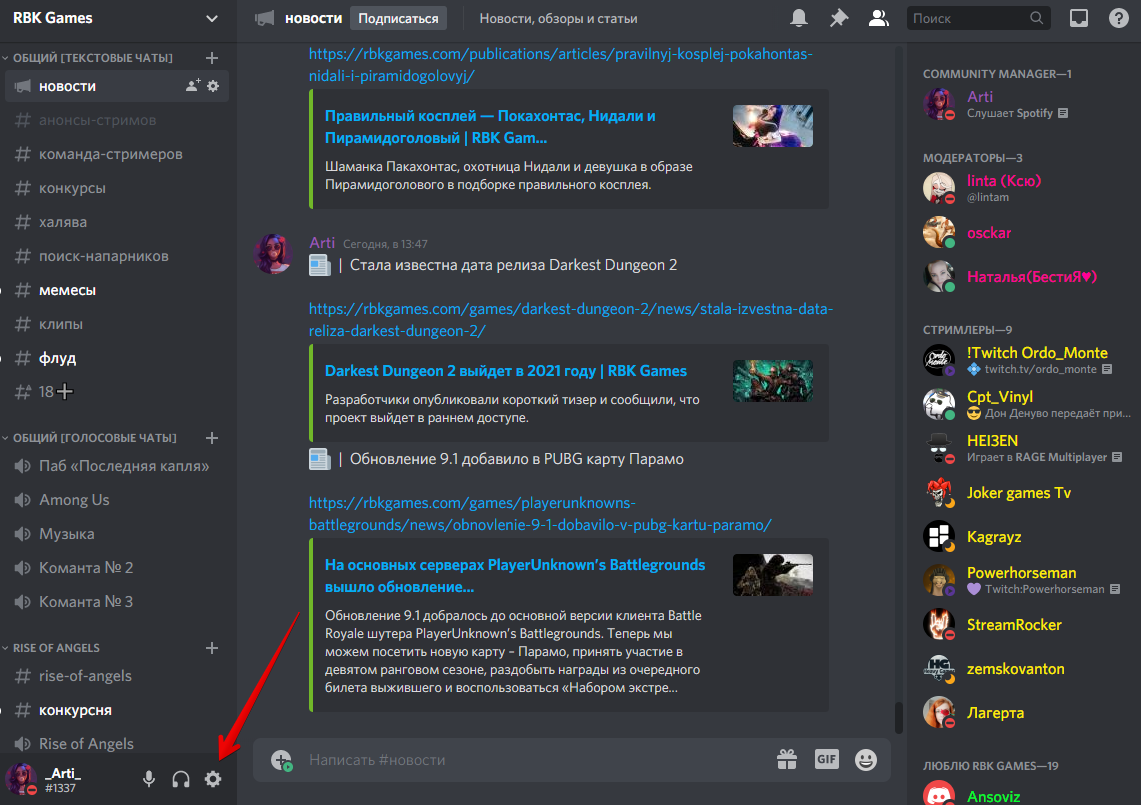
Task: Join voice channel Паб «Последняя капля»
Action: point(116,466)
